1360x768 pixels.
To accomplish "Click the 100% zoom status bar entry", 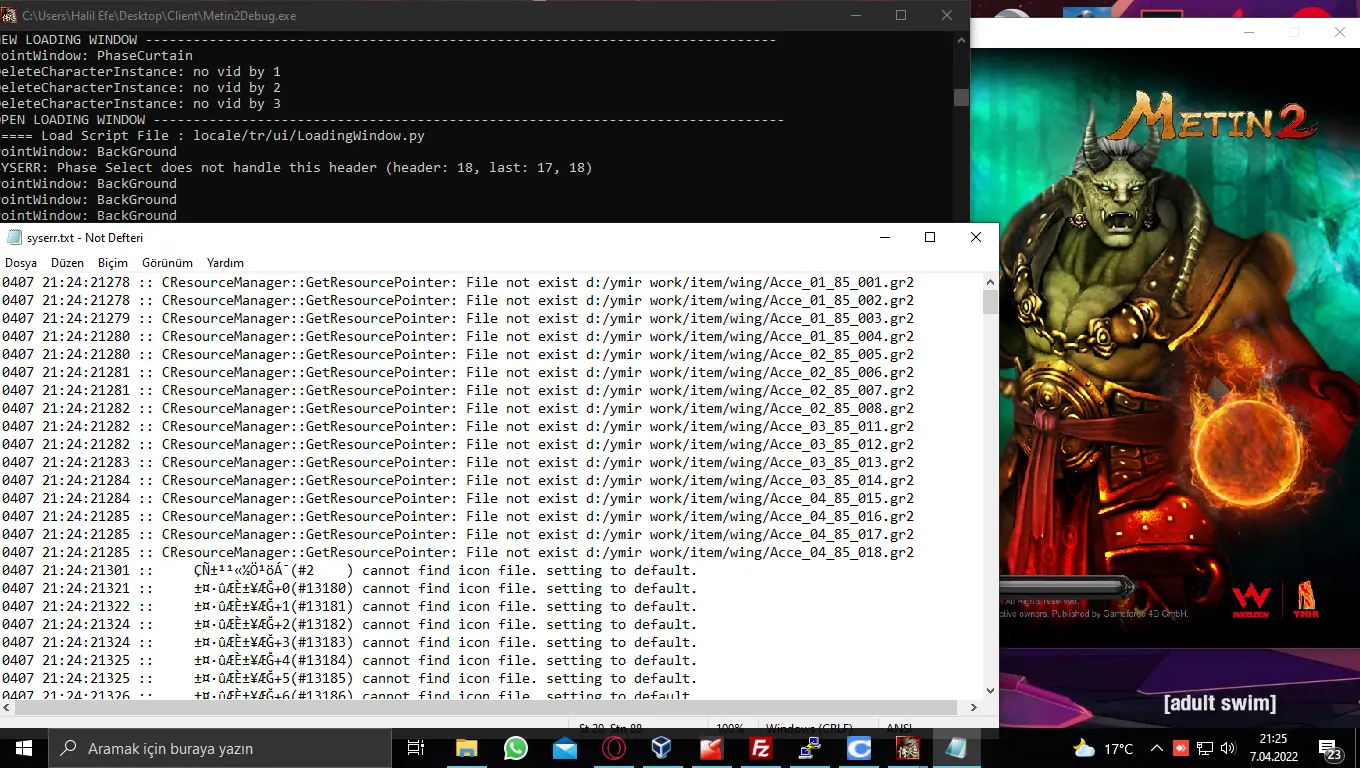I will click(x=730, y=727).
